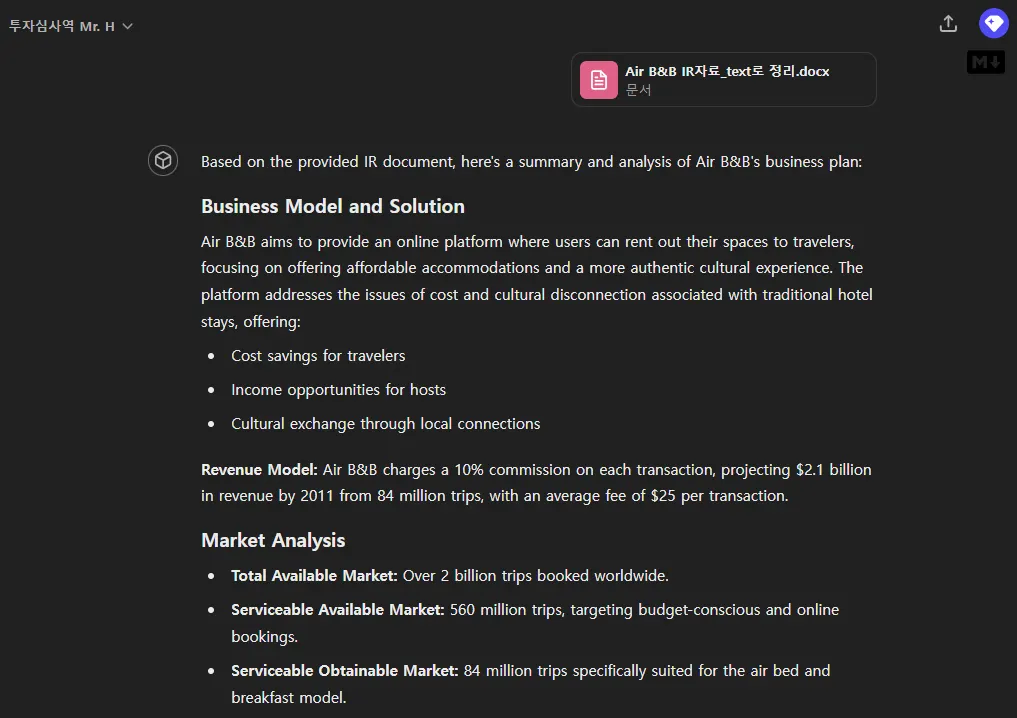This screenshot has height=718, width=1017.
Task: Click the Serviceable Available Market label
Action: [x=337, y=610]
